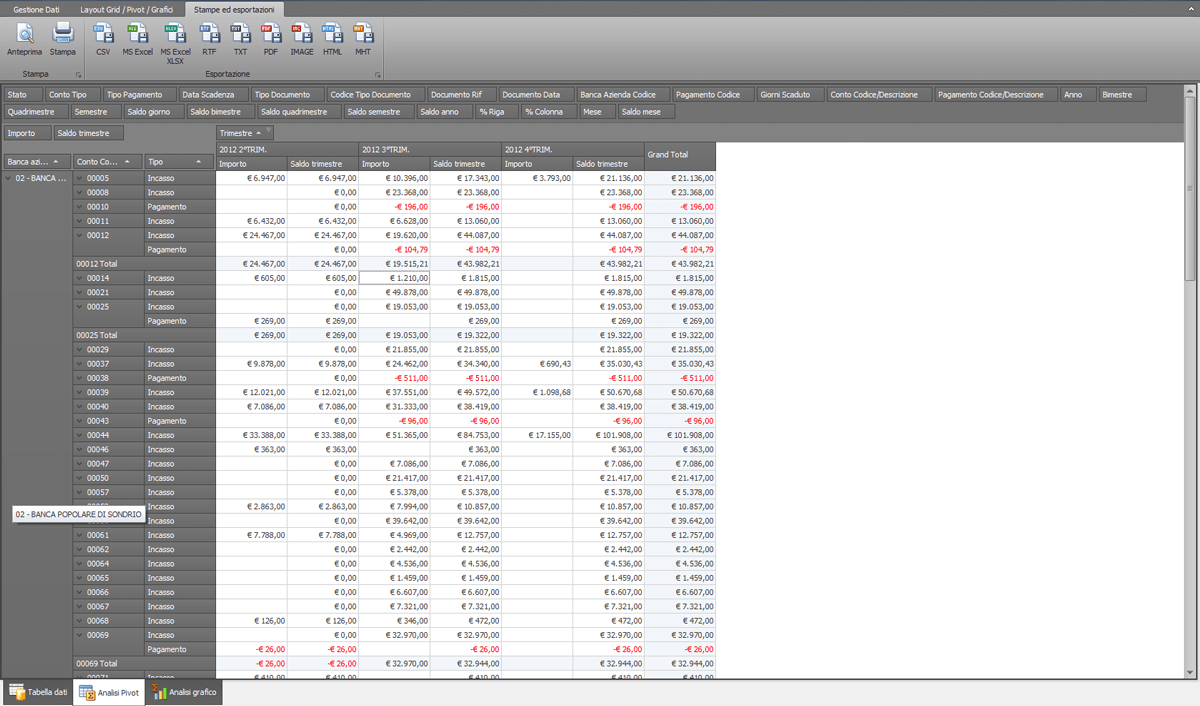Viewport: 1200px width, 706px height.
Task: Open the Trimestre field filter
Action: pyautogui.click(x=268, y=132)
